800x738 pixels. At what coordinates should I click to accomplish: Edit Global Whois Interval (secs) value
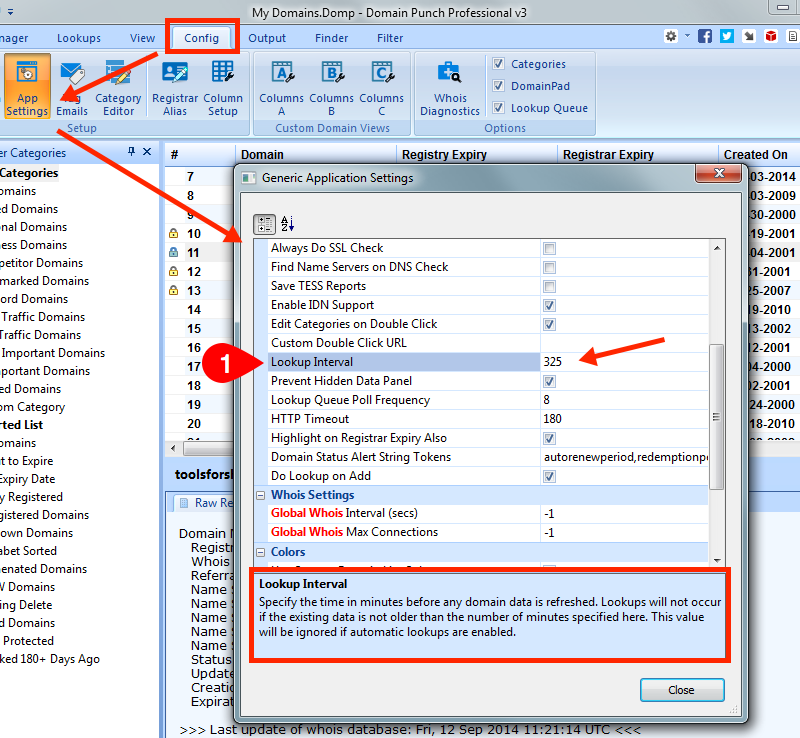(x=624, y=513)
